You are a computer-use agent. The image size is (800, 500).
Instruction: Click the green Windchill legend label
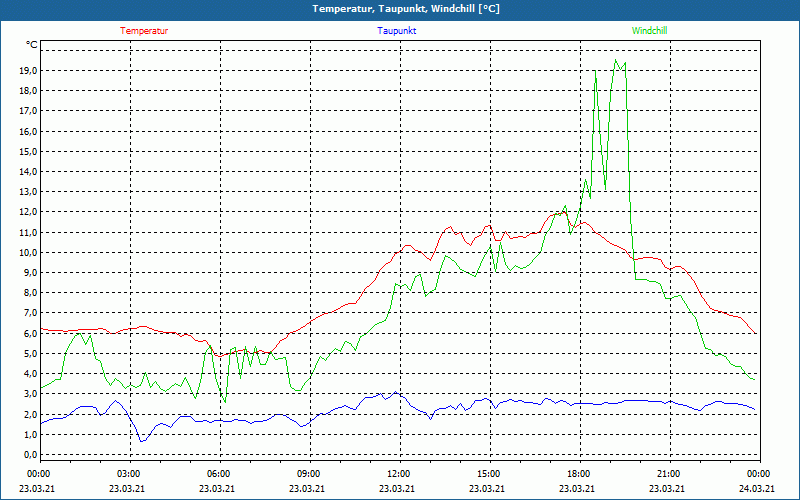pyautogui.click(x=649, y=31)
